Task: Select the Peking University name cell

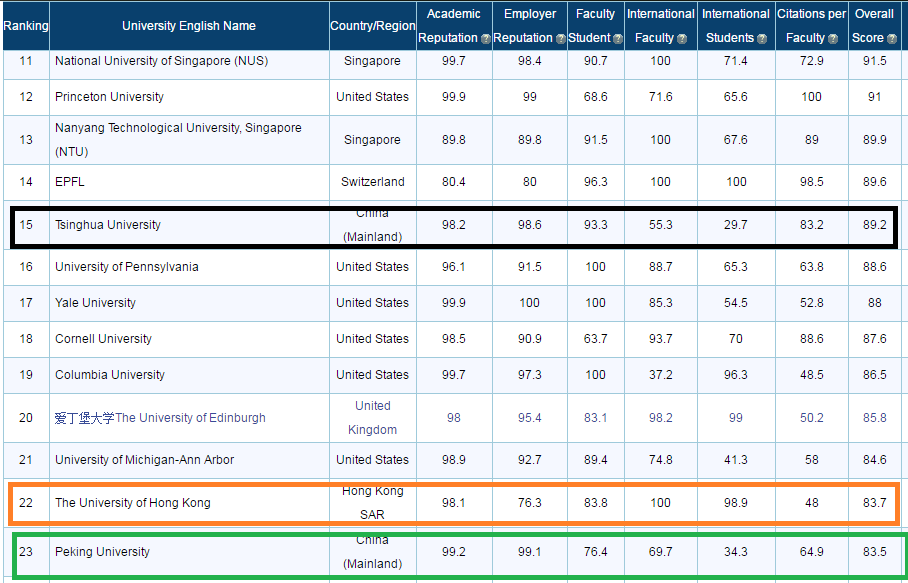Action: point(189,552)
